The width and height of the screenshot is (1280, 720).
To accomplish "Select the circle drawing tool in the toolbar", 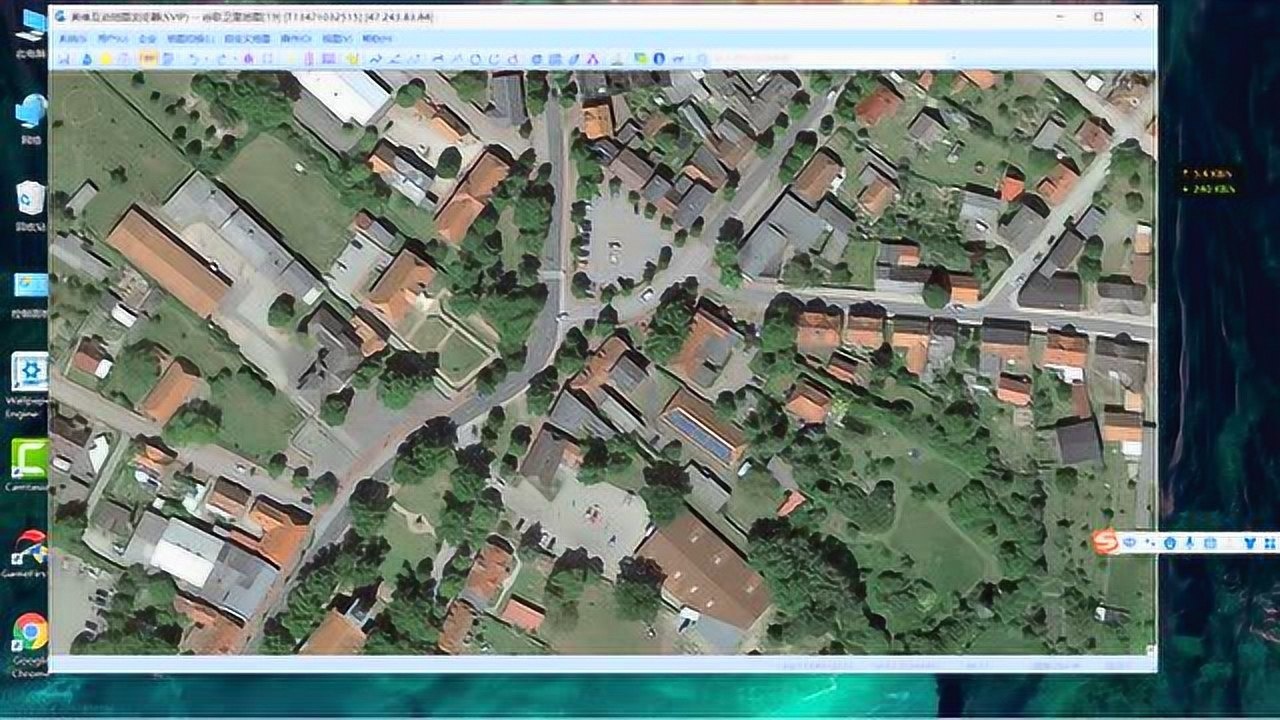I will pos(475,59).
